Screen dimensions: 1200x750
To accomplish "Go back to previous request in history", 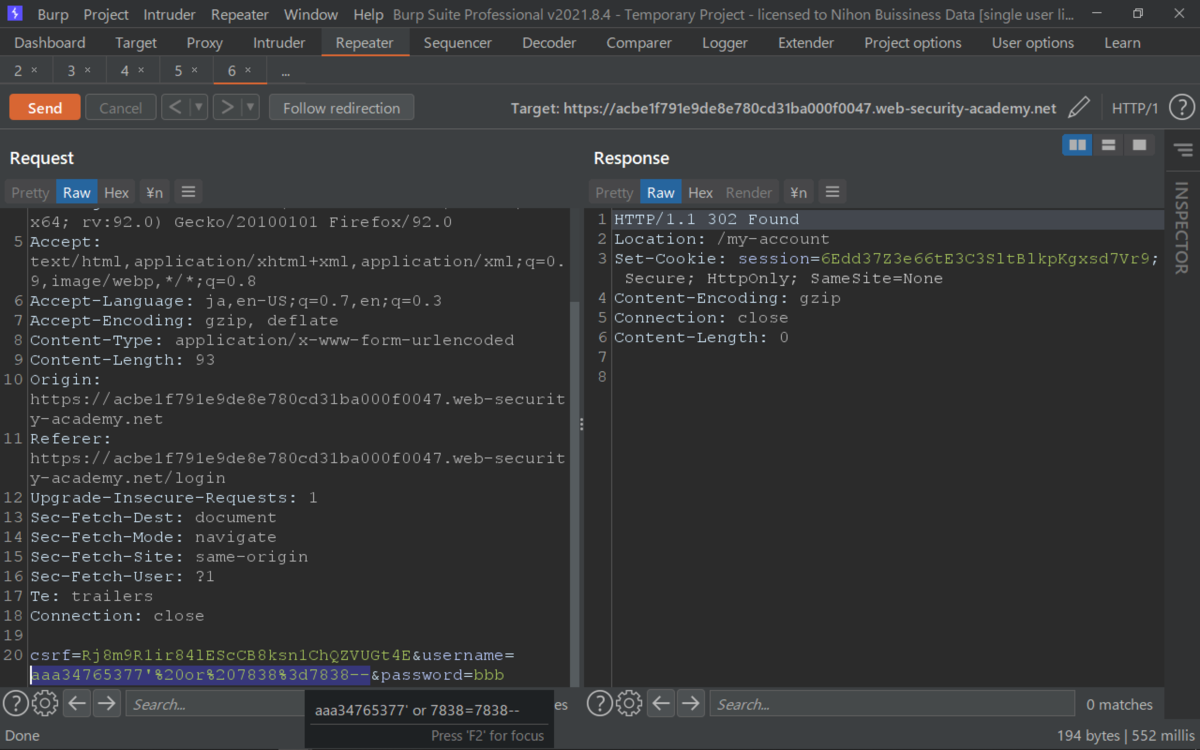I will 175,107.
